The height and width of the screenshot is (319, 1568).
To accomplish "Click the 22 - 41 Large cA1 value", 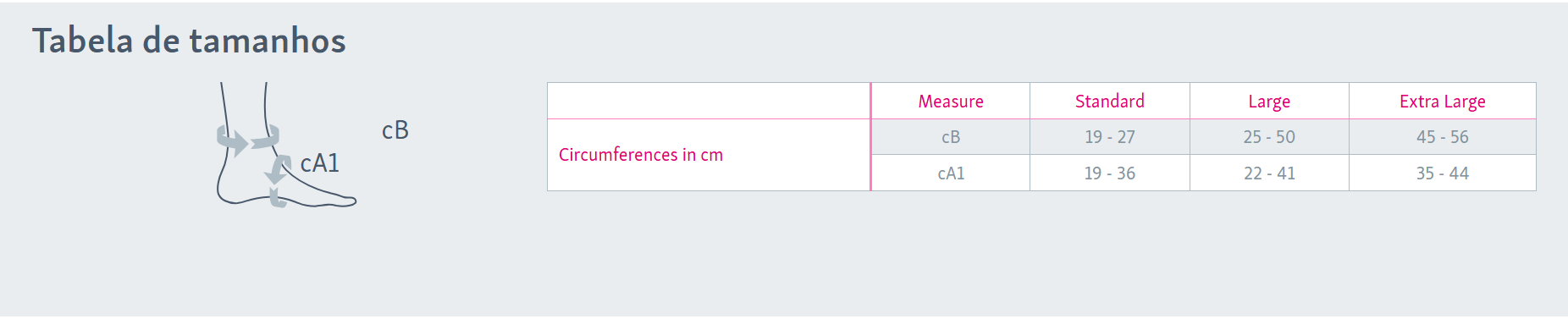I will [x=1269, y=173].
